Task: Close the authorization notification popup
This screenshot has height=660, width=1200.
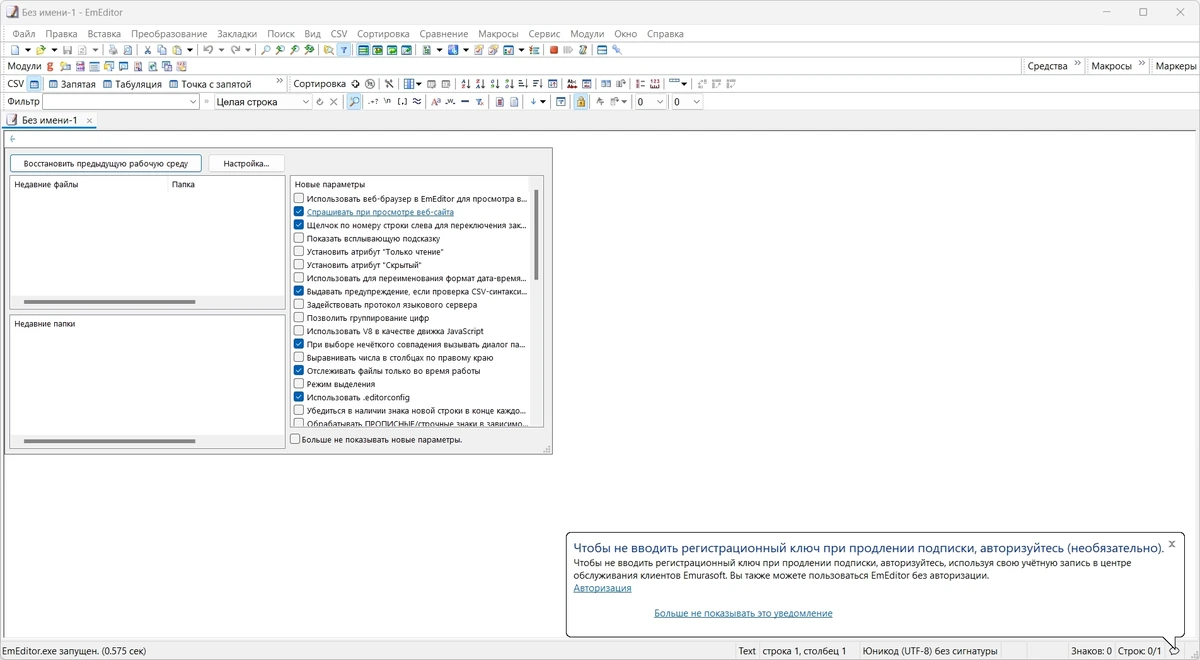Action: (x=1172, y=544)
